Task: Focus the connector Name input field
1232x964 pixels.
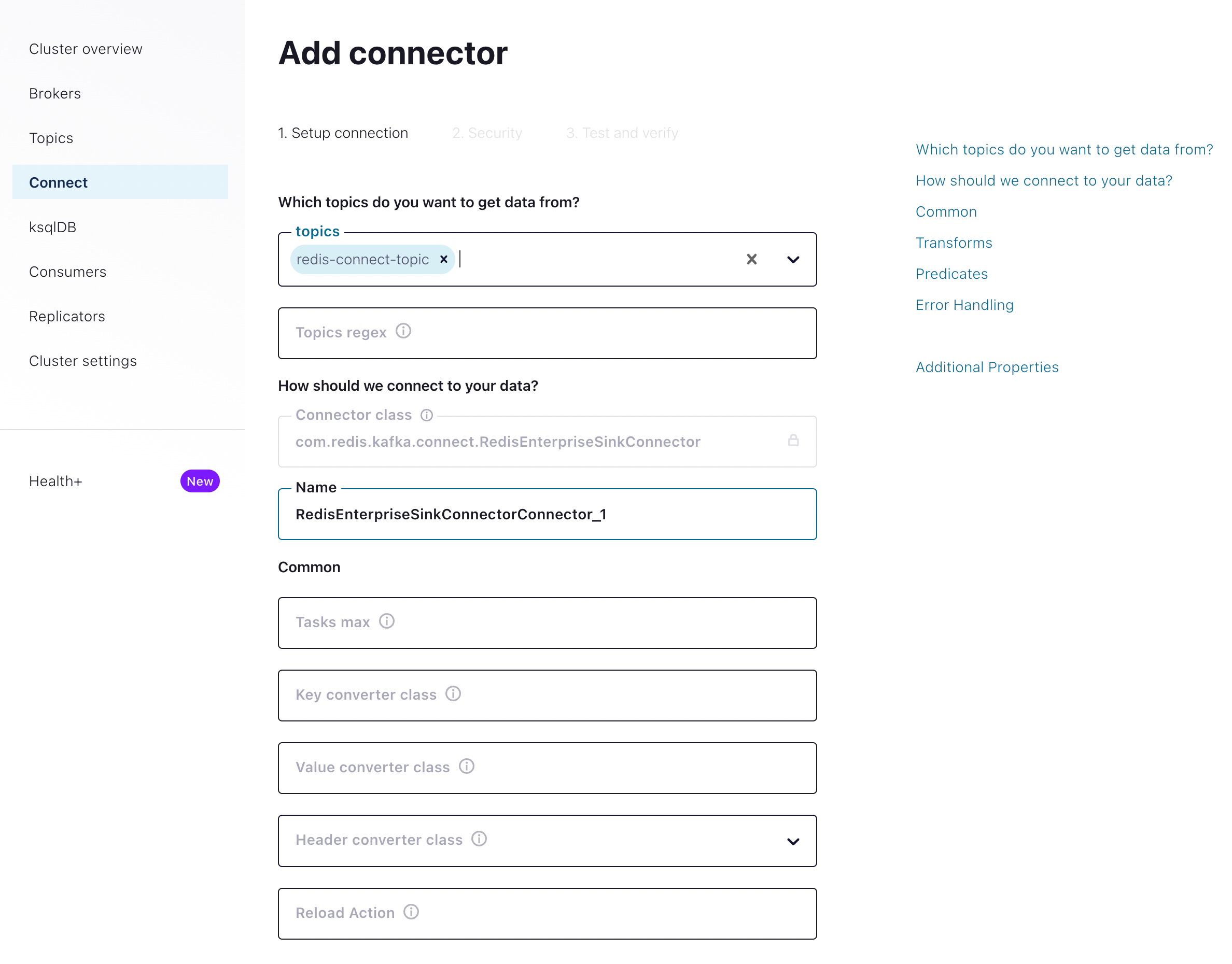Action: (x=547, y=515)
